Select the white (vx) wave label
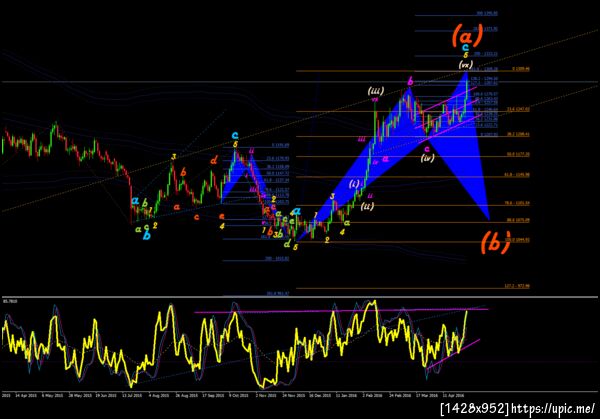The width and height of the screenshot is (600, 419). coord(466,64)
